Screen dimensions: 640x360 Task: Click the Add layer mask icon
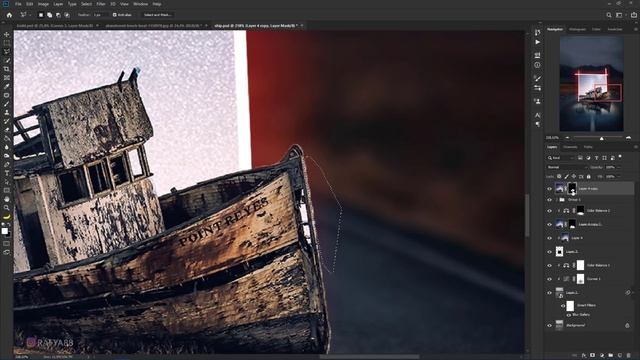click(593, 356)
